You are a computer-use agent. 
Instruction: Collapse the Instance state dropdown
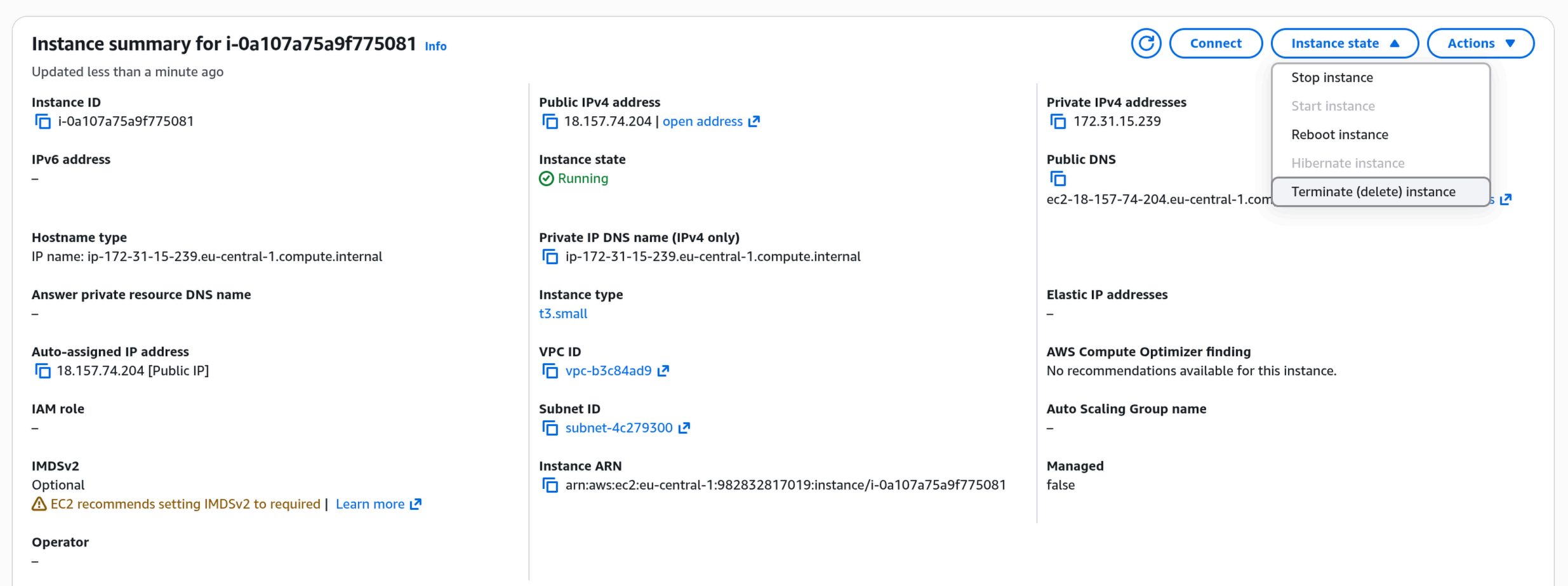[x=1344, y=43]
